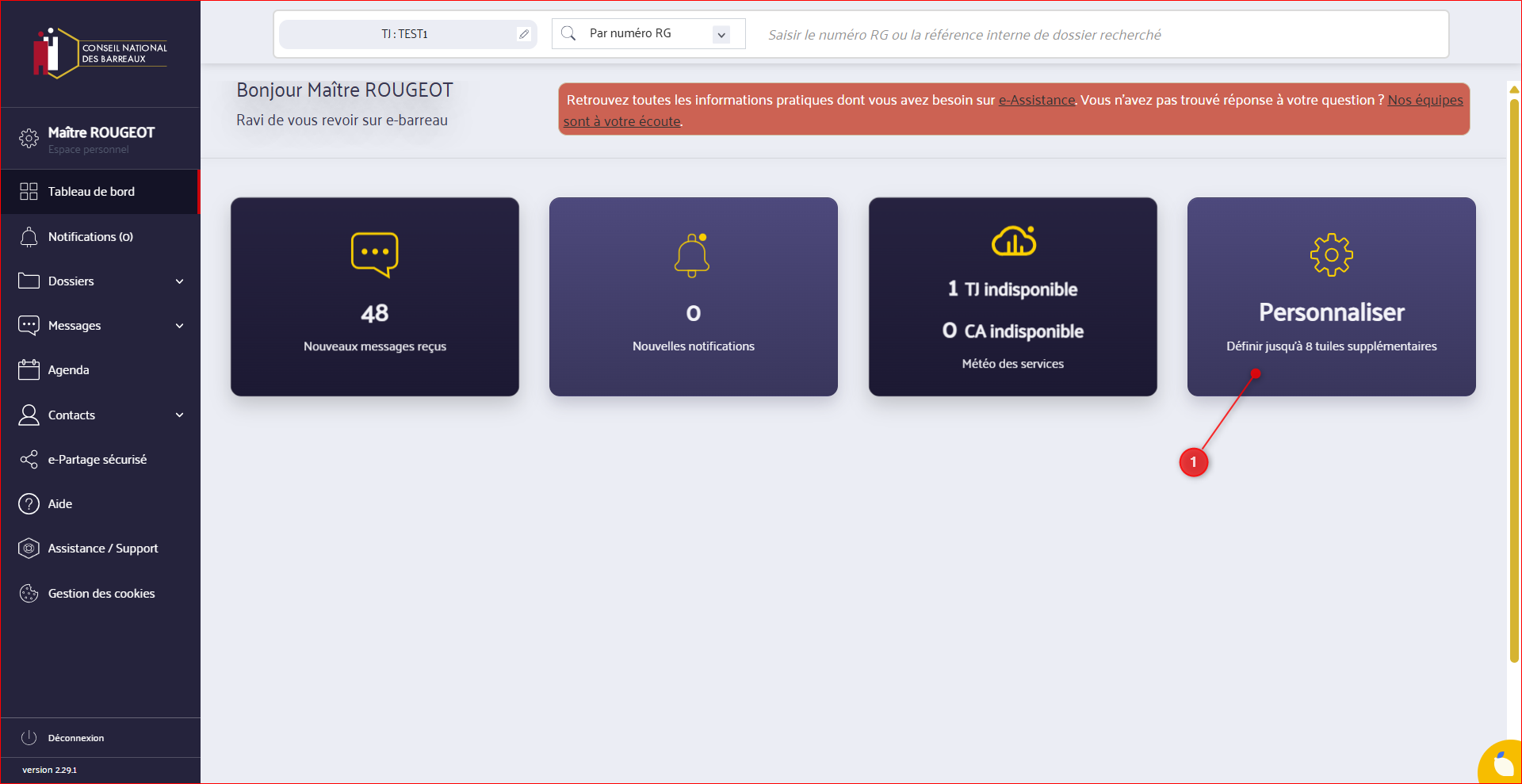Expand the Messages submenu
Image resolution: width=1522 pixels, height=784 pixels.
coord(179,326)
